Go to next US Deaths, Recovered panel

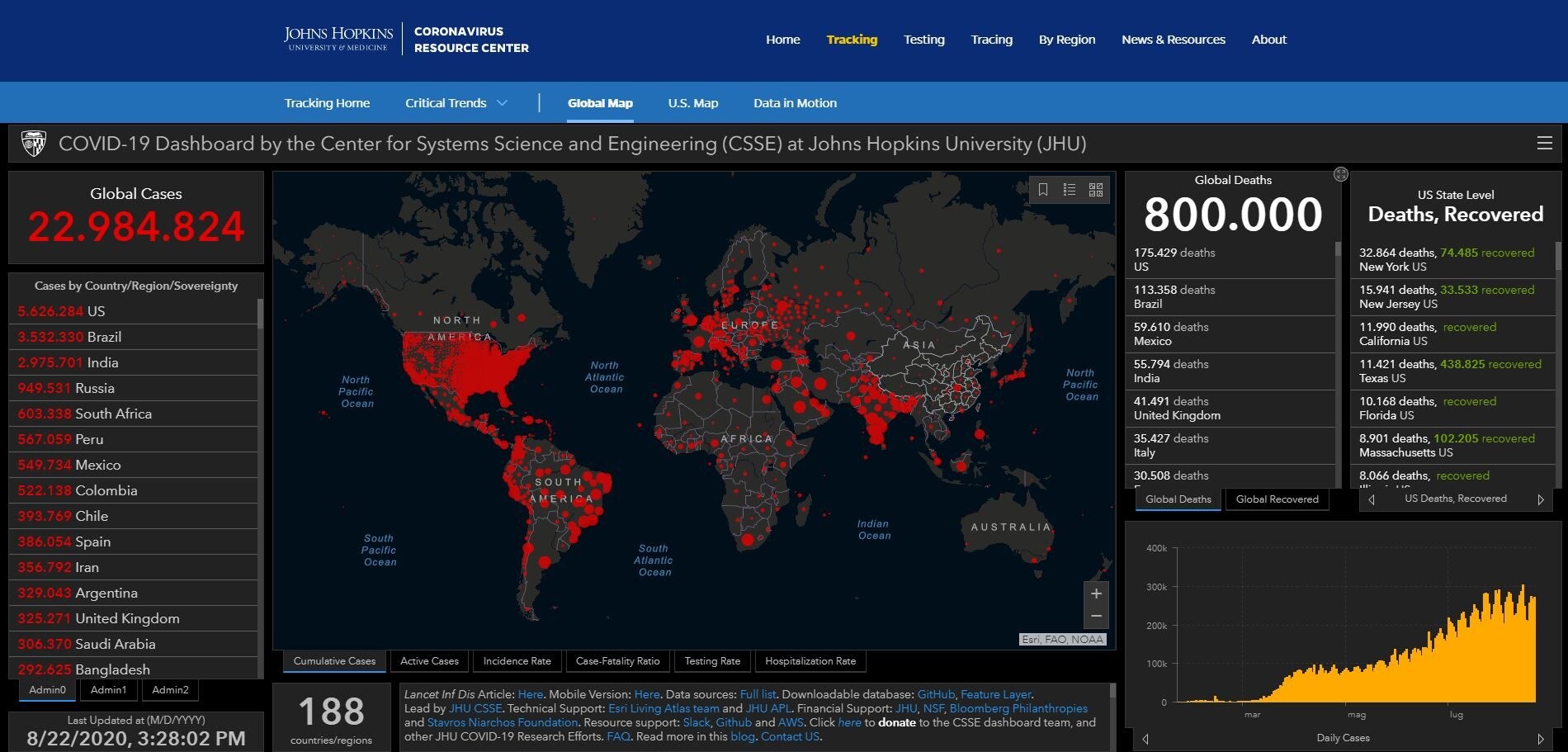coord(1540,499)
